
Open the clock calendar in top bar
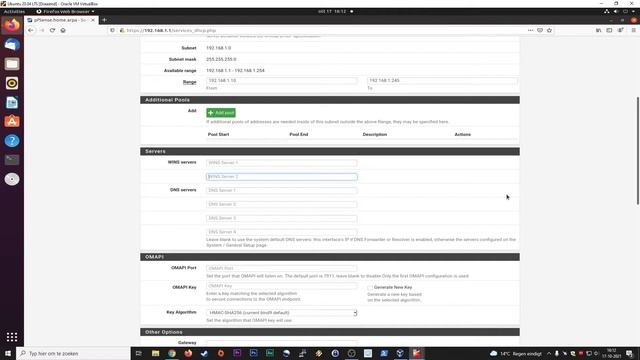[332, 11]
